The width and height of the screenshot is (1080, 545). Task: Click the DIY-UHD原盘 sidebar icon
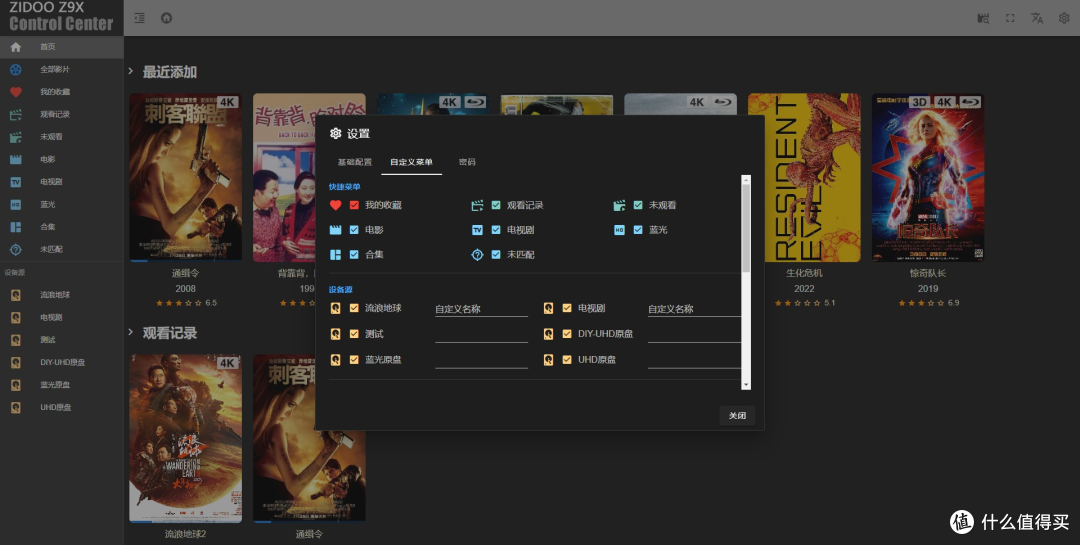[15, 362]
